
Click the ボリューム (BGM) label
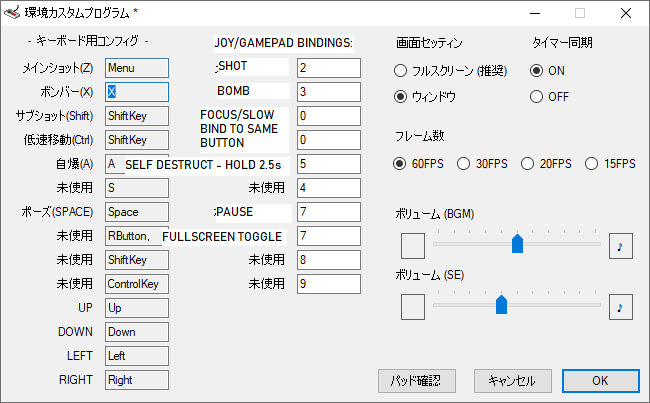pos(434,214)
